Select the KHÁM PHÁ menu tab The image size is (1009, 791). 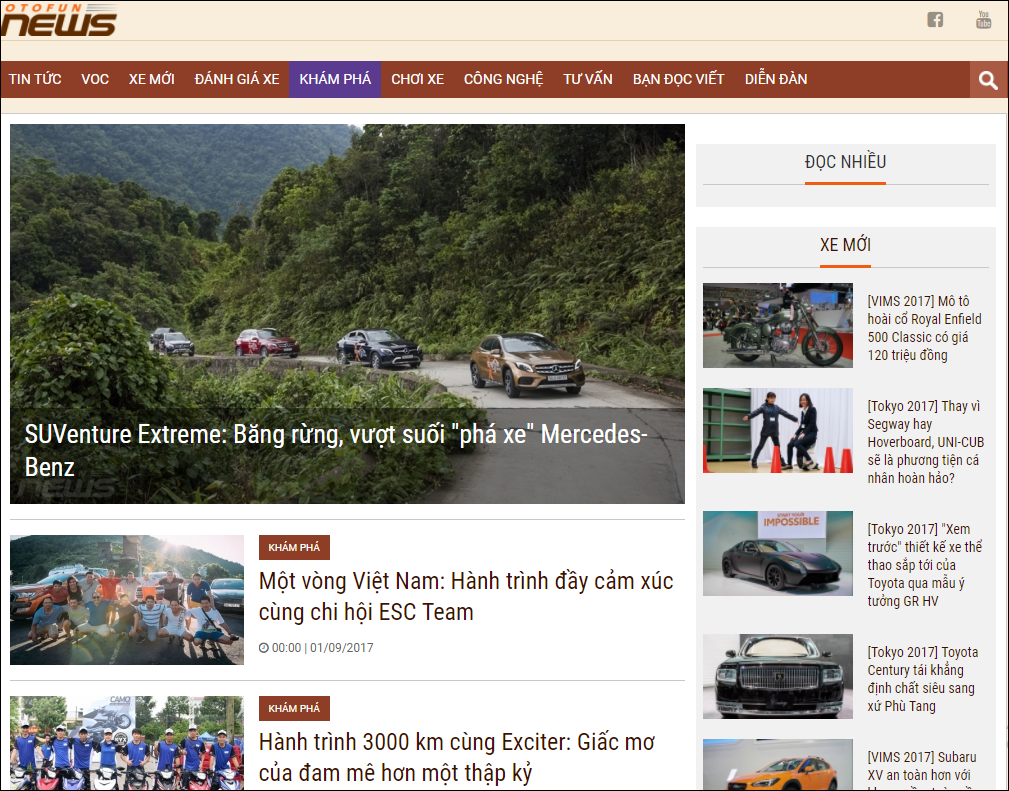point(335,79)
